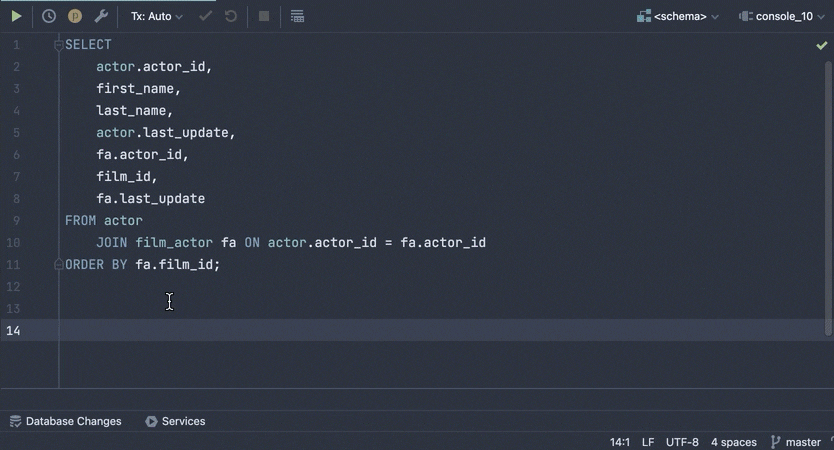
Task: Open the console_10 session dropdown
Action: click(783, 16)
